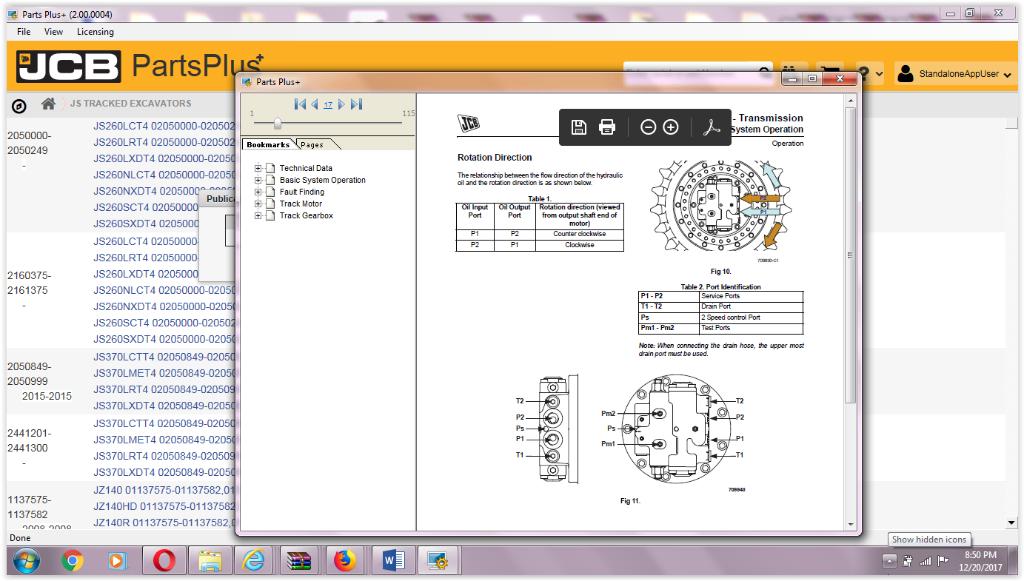Select Fault Finding bookmark label
1024x581 pixels.
[302, 192]
